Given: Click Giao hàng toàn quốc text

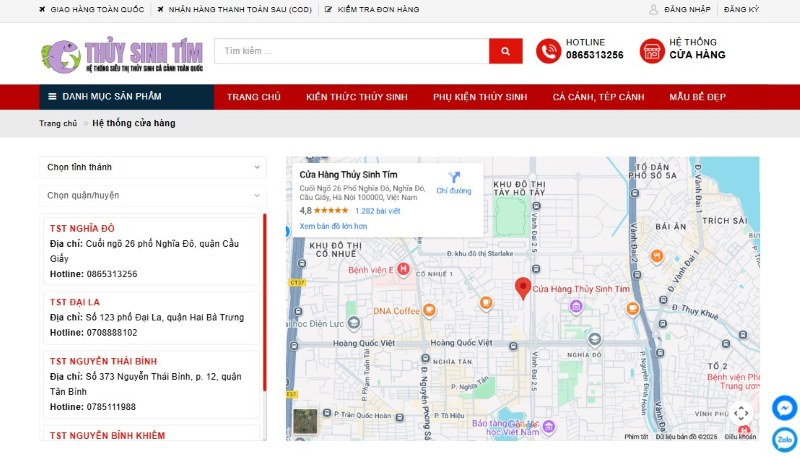Looking at the screenshot, I should pos(97,9).
